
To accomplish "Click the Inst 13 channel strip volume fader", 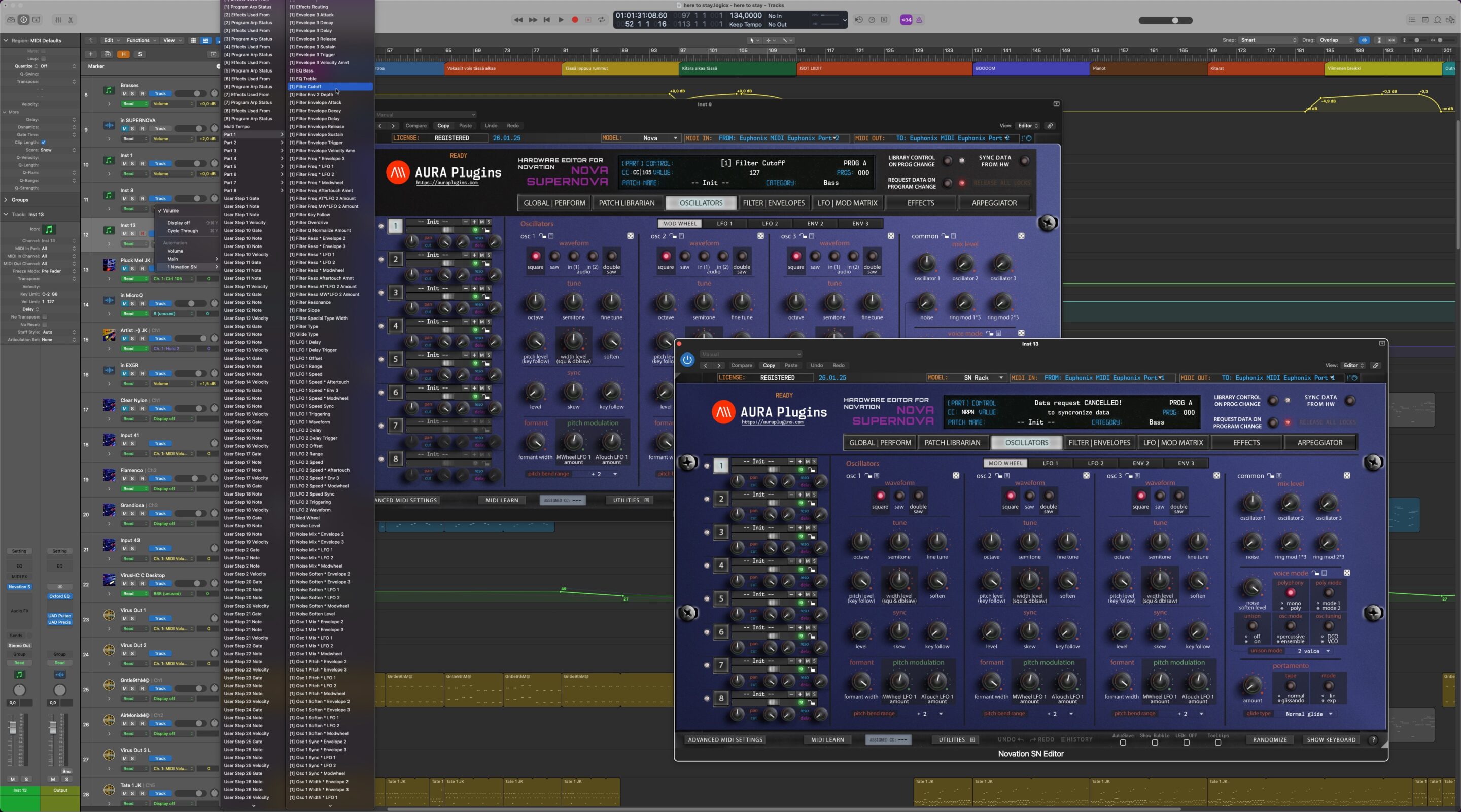I will 13,728.
